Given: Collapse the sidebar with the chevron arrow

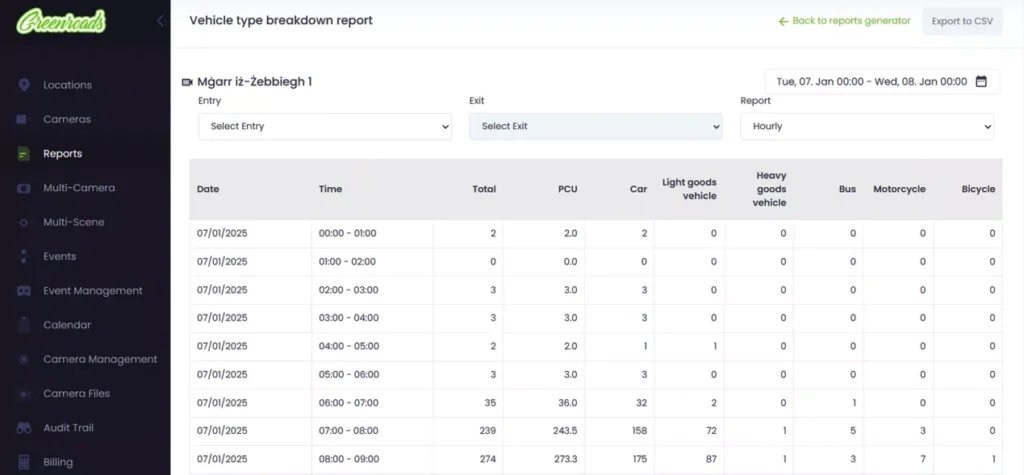Looking at the screenshot, I should click(x=160, y=21).
